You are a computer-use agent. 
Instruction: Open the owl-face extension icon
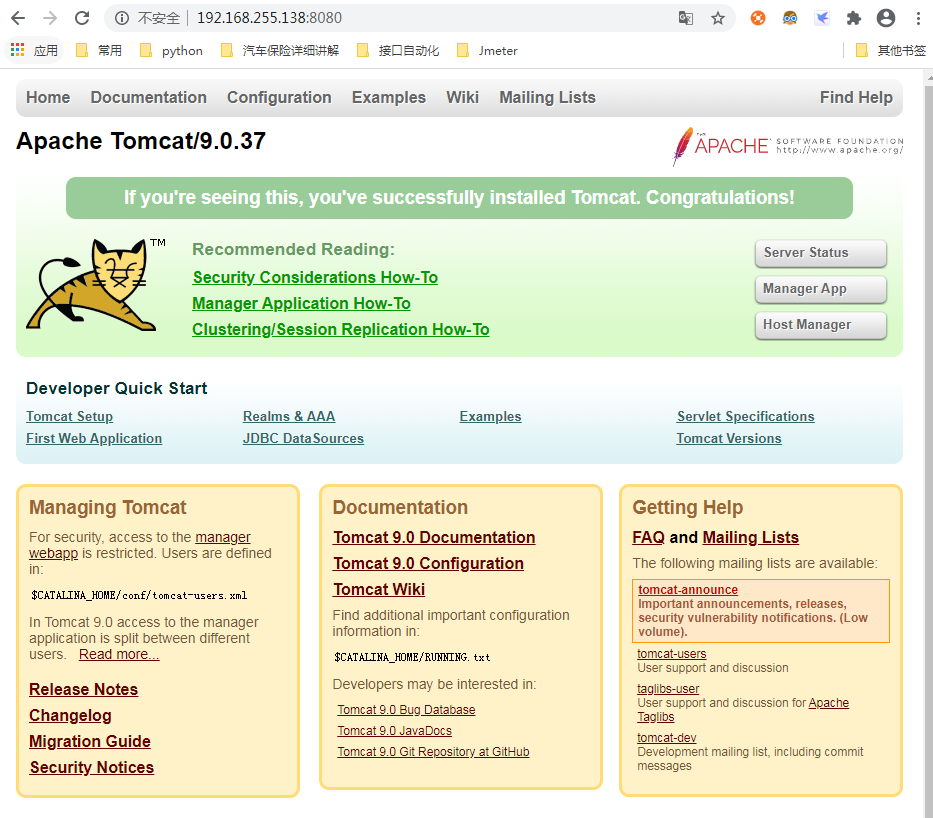tap(790, 18)
